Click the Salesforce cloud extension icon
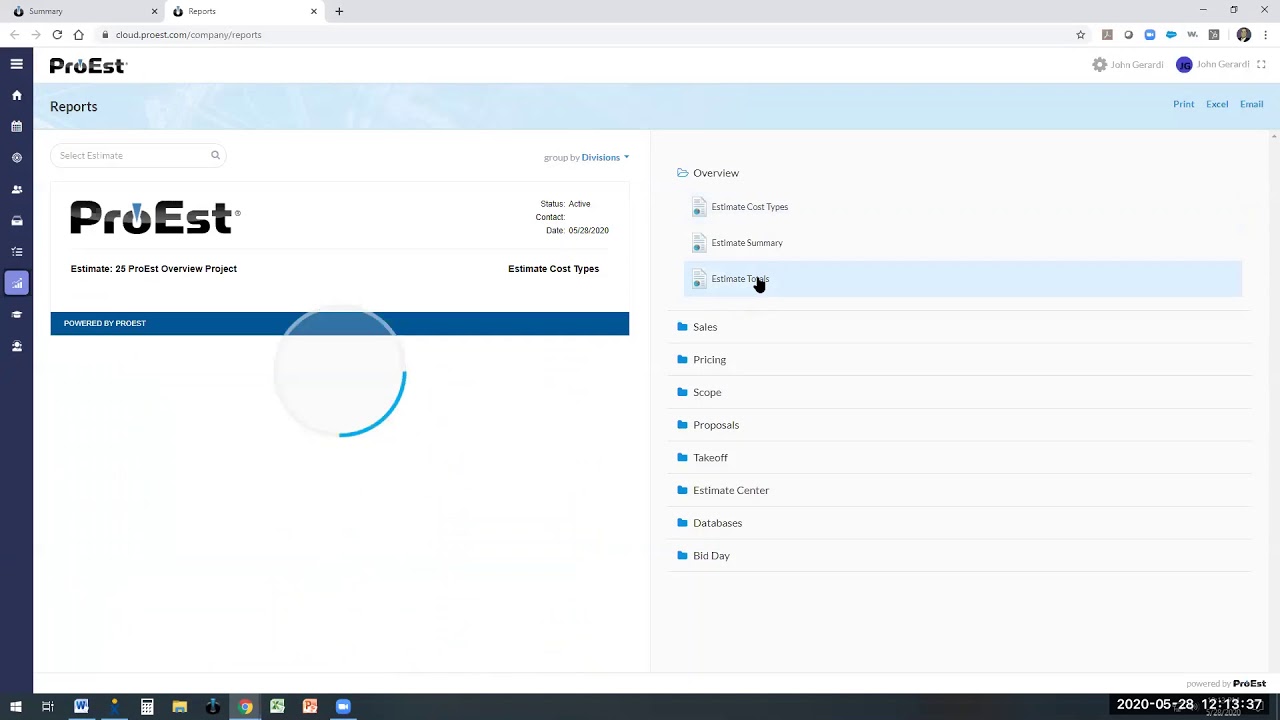Viewport: 1280px width, 720px height. (1171, 35)
